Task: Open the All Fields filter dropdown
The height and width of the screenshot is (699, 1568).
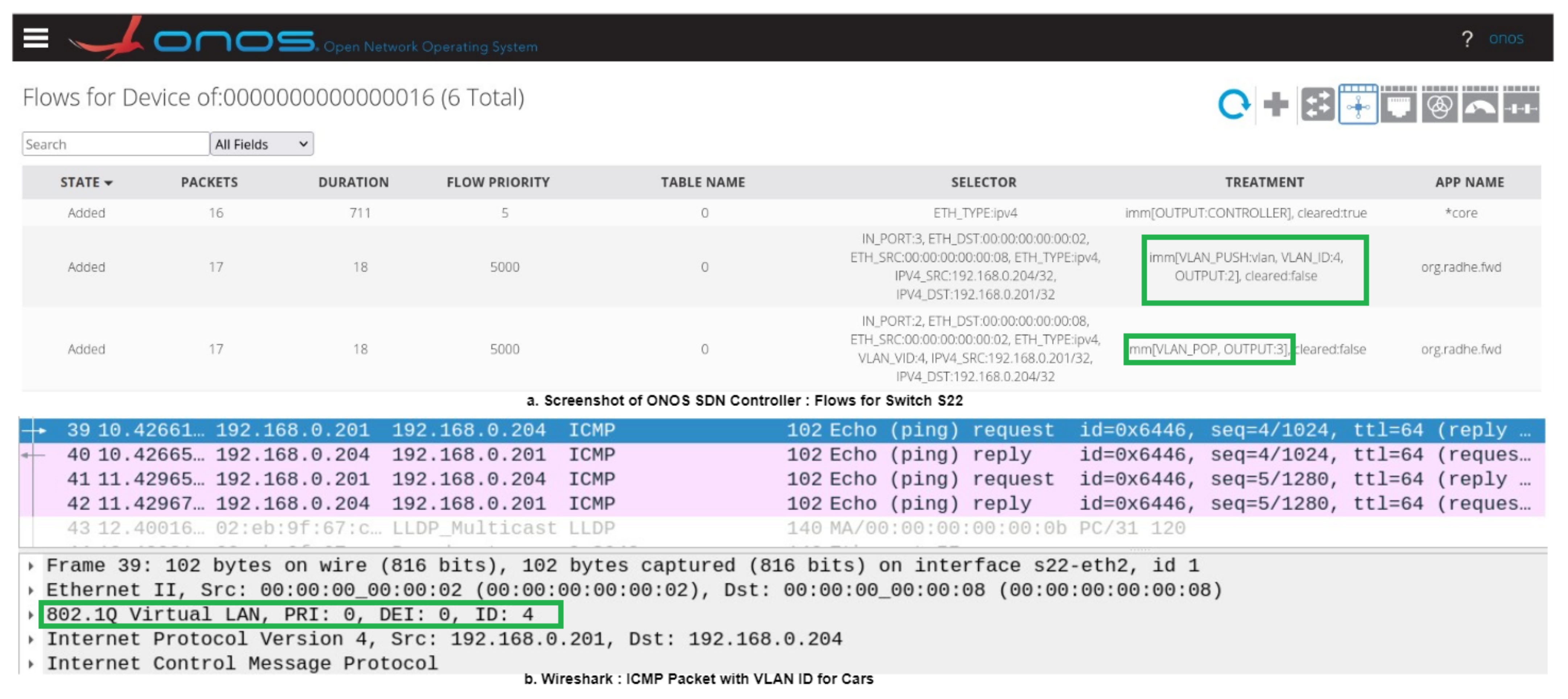Action: tap(261, 144)
